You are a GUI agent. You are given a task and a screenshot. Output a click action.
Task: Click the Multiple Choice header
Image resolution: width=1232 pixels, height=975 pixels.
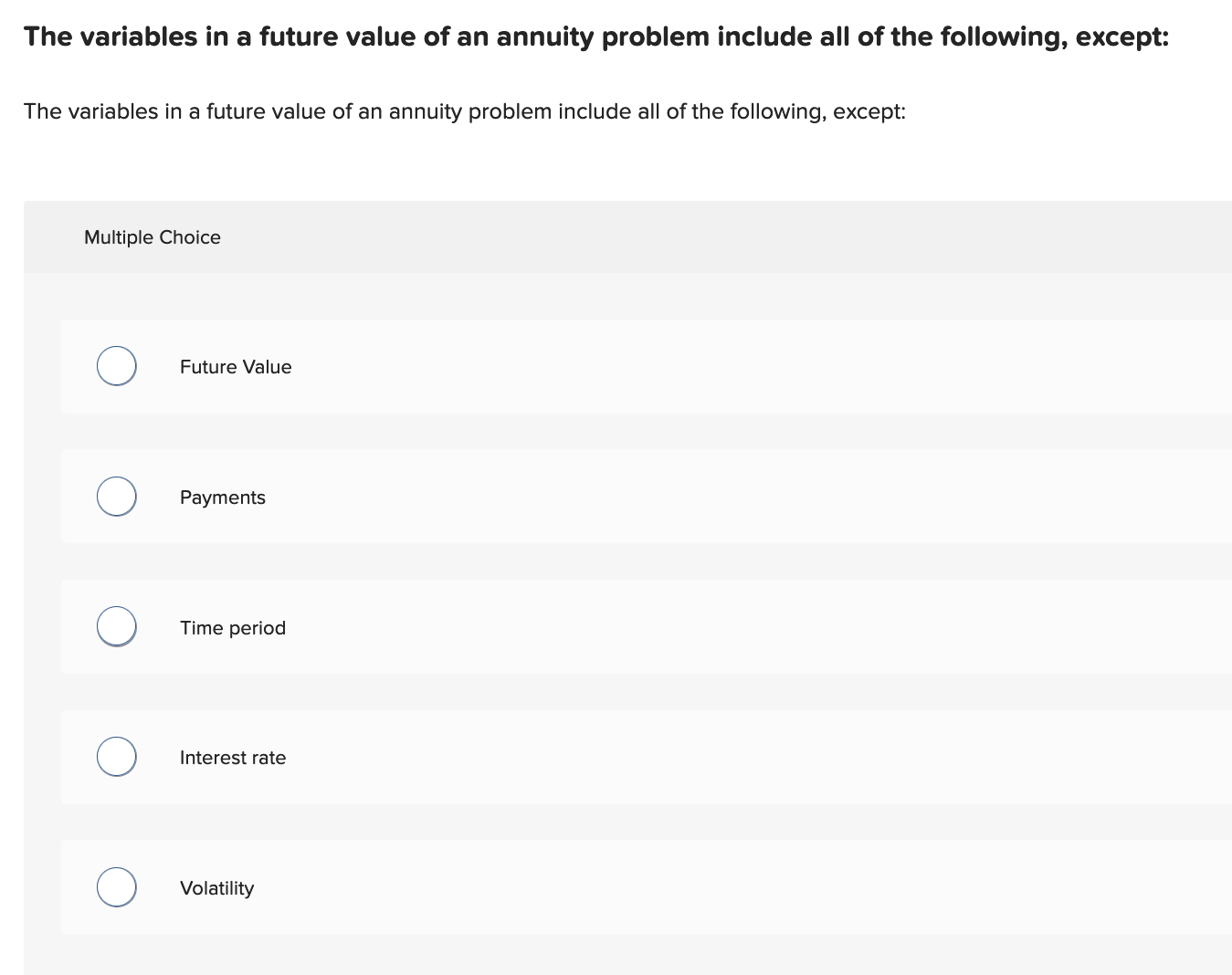click(153, 236)
